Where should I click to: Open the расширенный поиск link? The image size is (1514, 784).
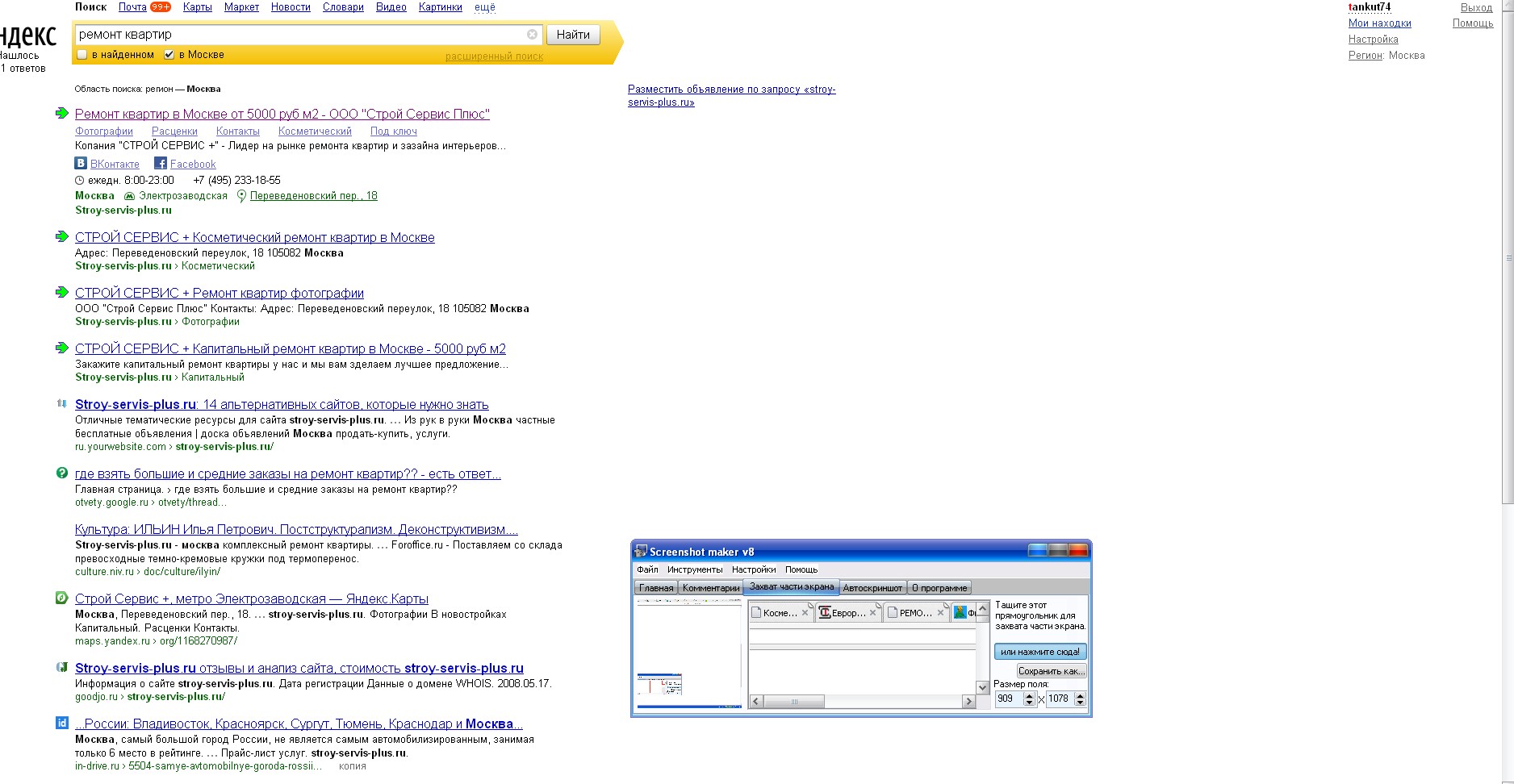coord(494,56)
